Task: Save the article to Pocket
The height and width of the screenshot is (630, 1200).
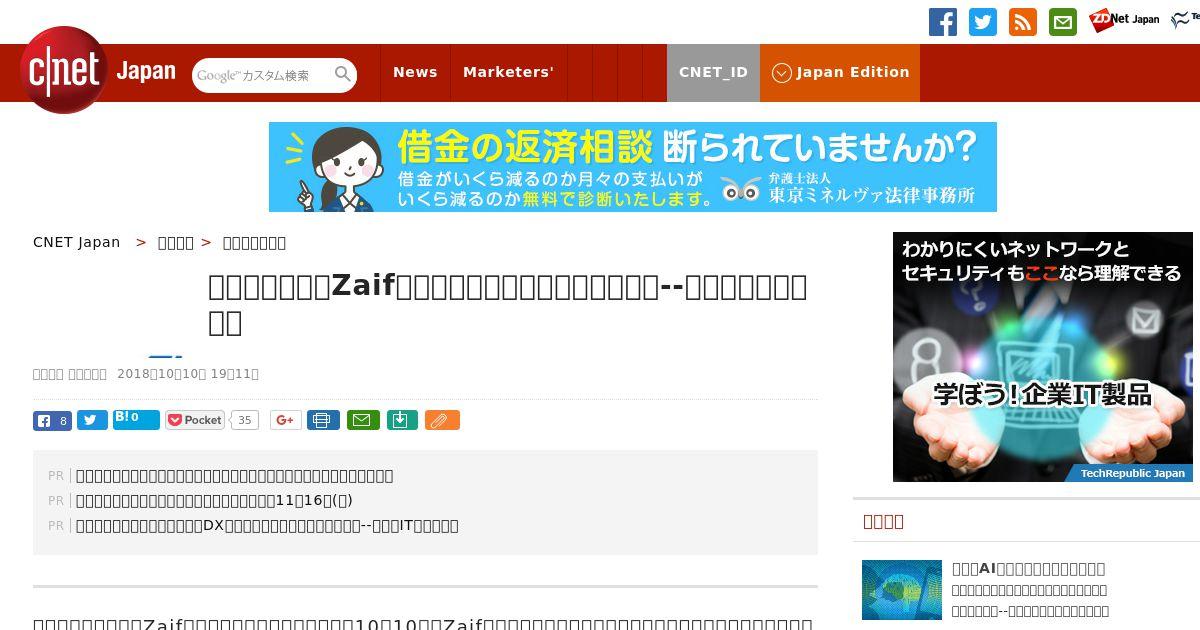Action: (196, 420)
